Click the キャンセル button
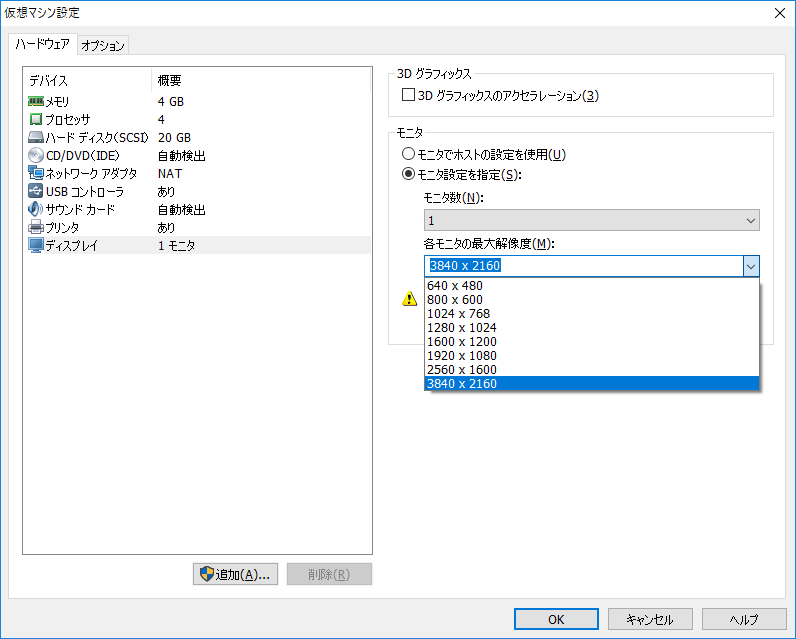Viewport: 796px width, 639px height. coord(650,619)
